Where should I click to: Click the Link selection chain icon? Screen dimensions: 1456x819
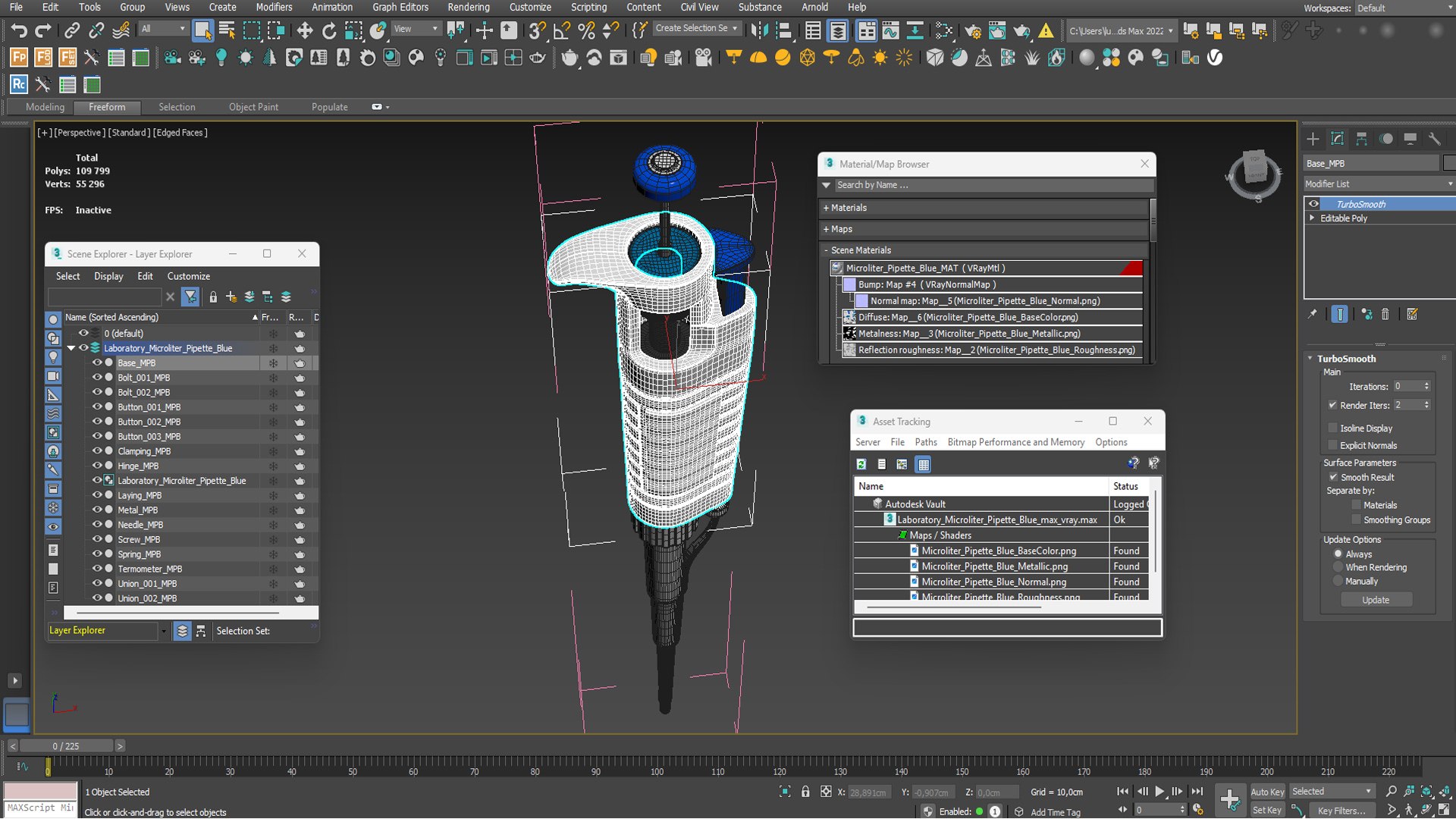(72, 30)
